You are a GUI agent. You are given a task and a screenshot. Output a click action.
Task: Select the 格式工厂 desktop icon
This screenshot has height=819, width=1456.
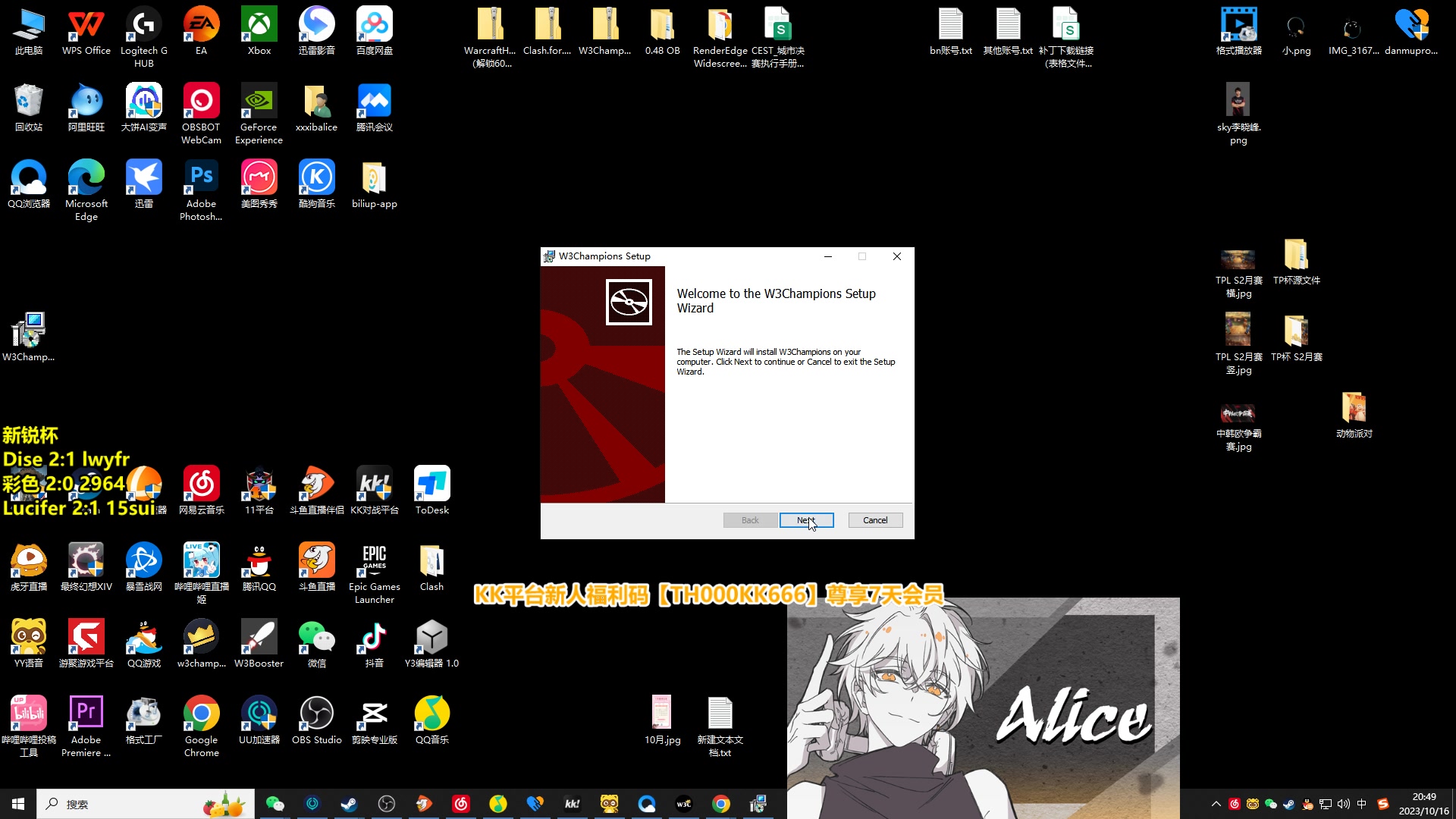coord(144,721)
